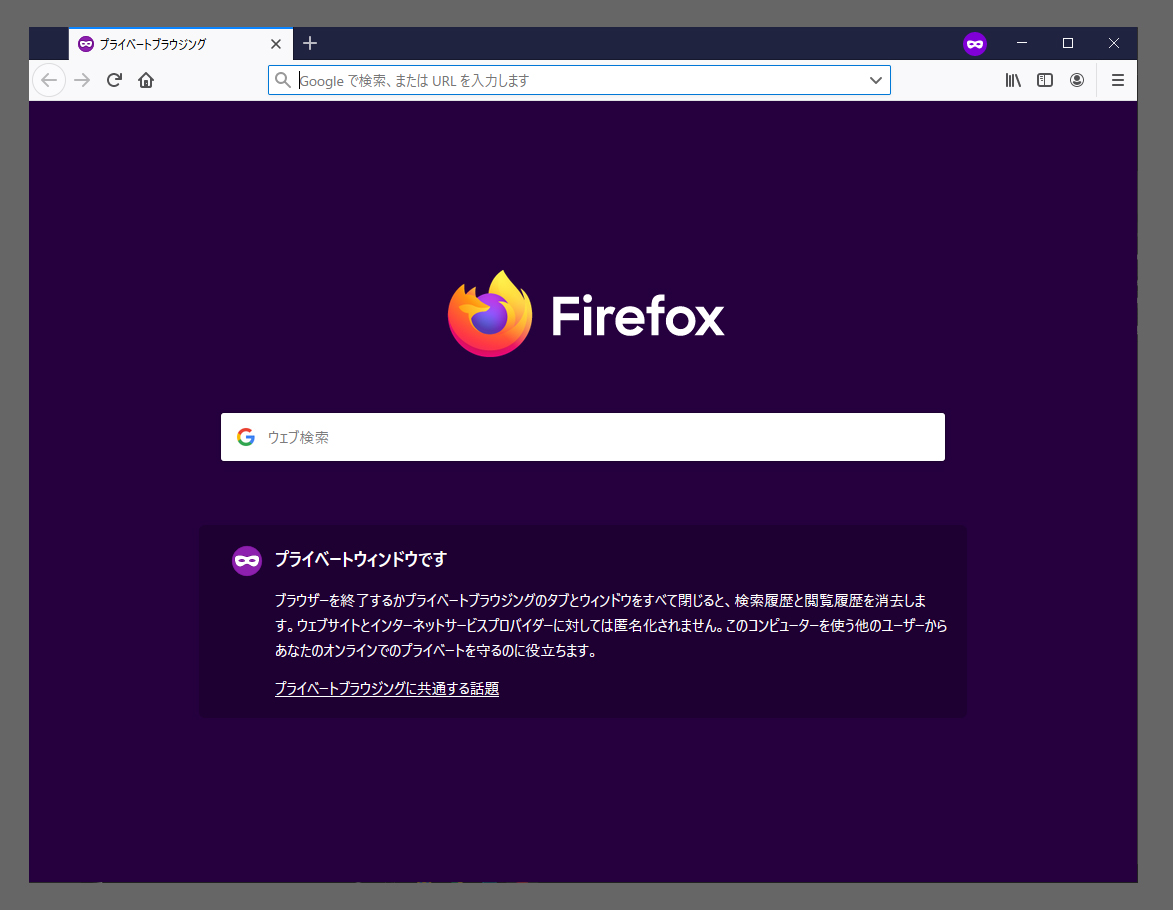Show the sidebar panel
Image resolution: width=1173 pixels, height=910 pixels.
pos(1045,80)
